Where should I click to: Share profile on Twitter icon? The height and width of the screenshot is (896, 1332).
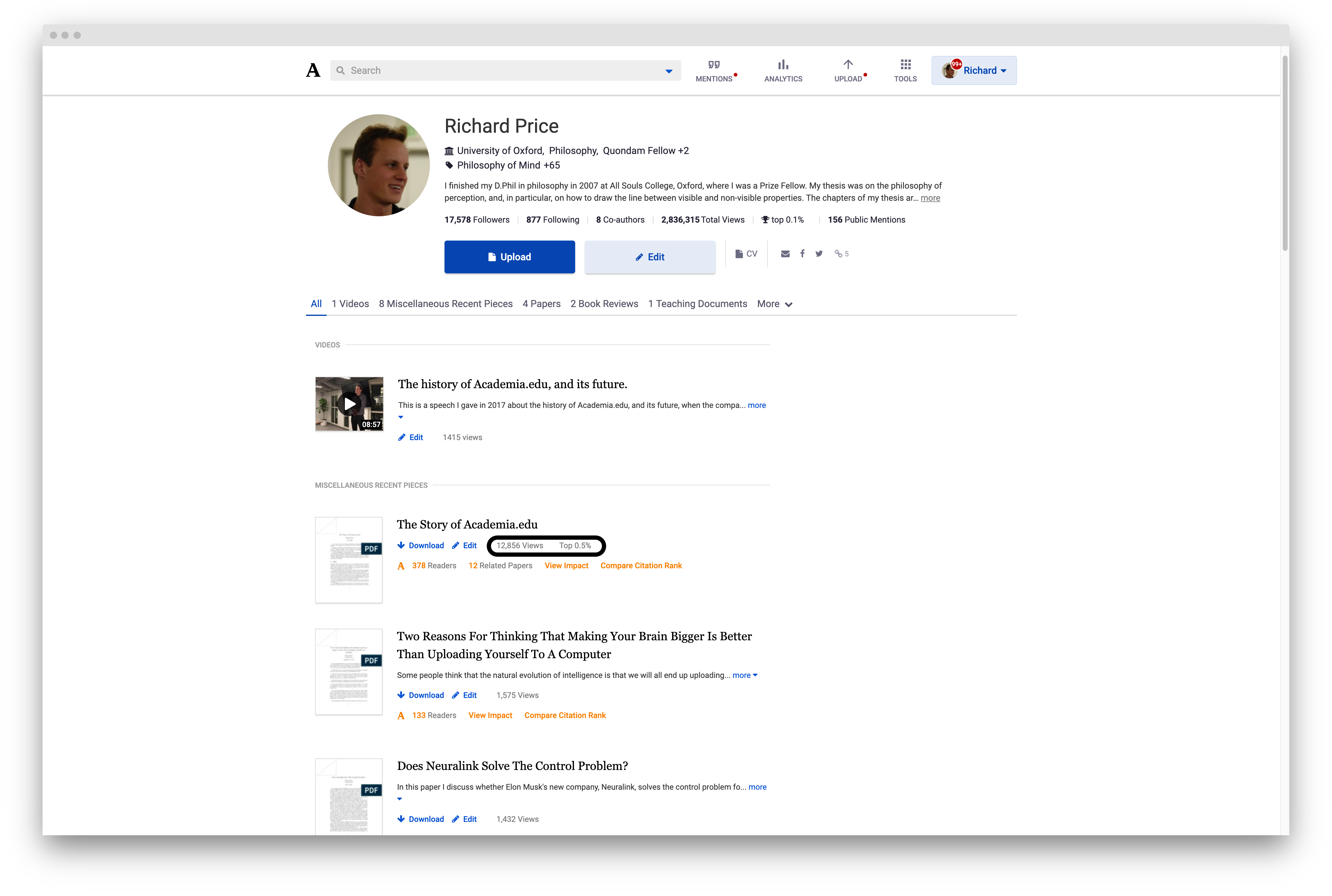[819, 254]
